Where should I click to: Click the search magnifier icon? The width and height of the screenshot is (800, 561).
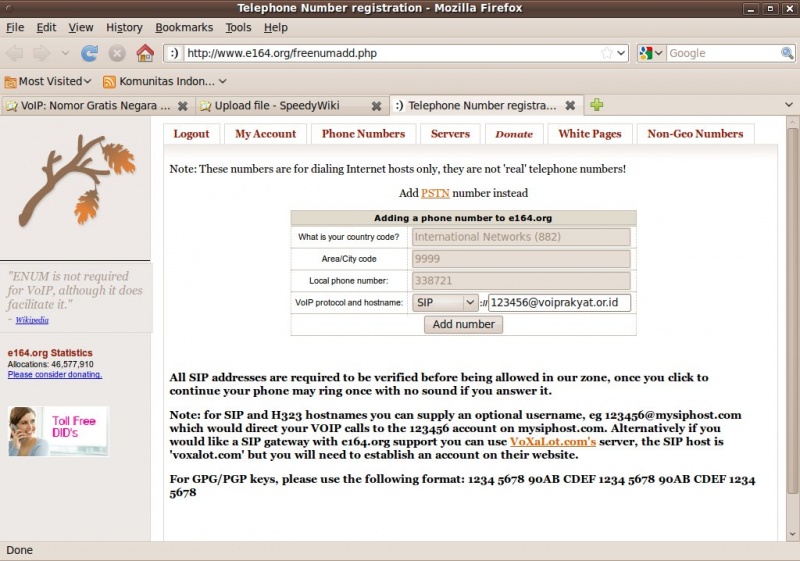click(787, 53)
